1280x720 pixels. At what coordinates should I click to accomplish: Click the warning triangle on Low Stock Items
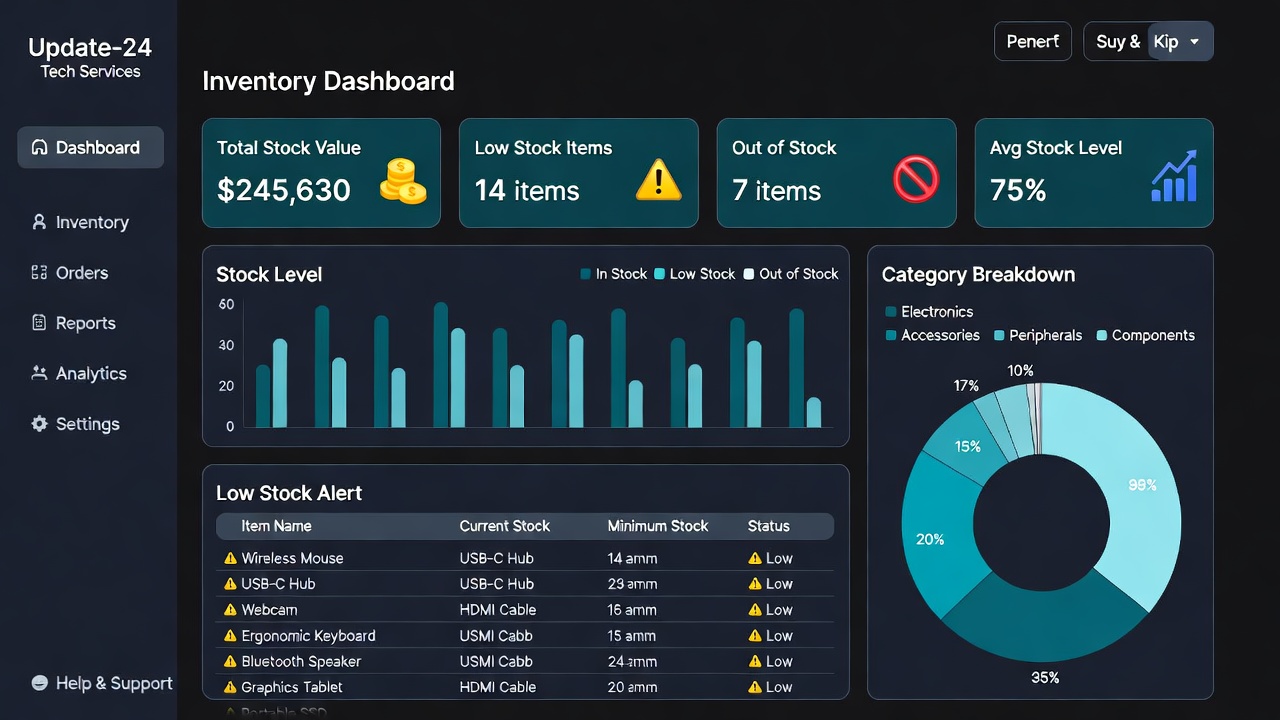click(657, 181)
